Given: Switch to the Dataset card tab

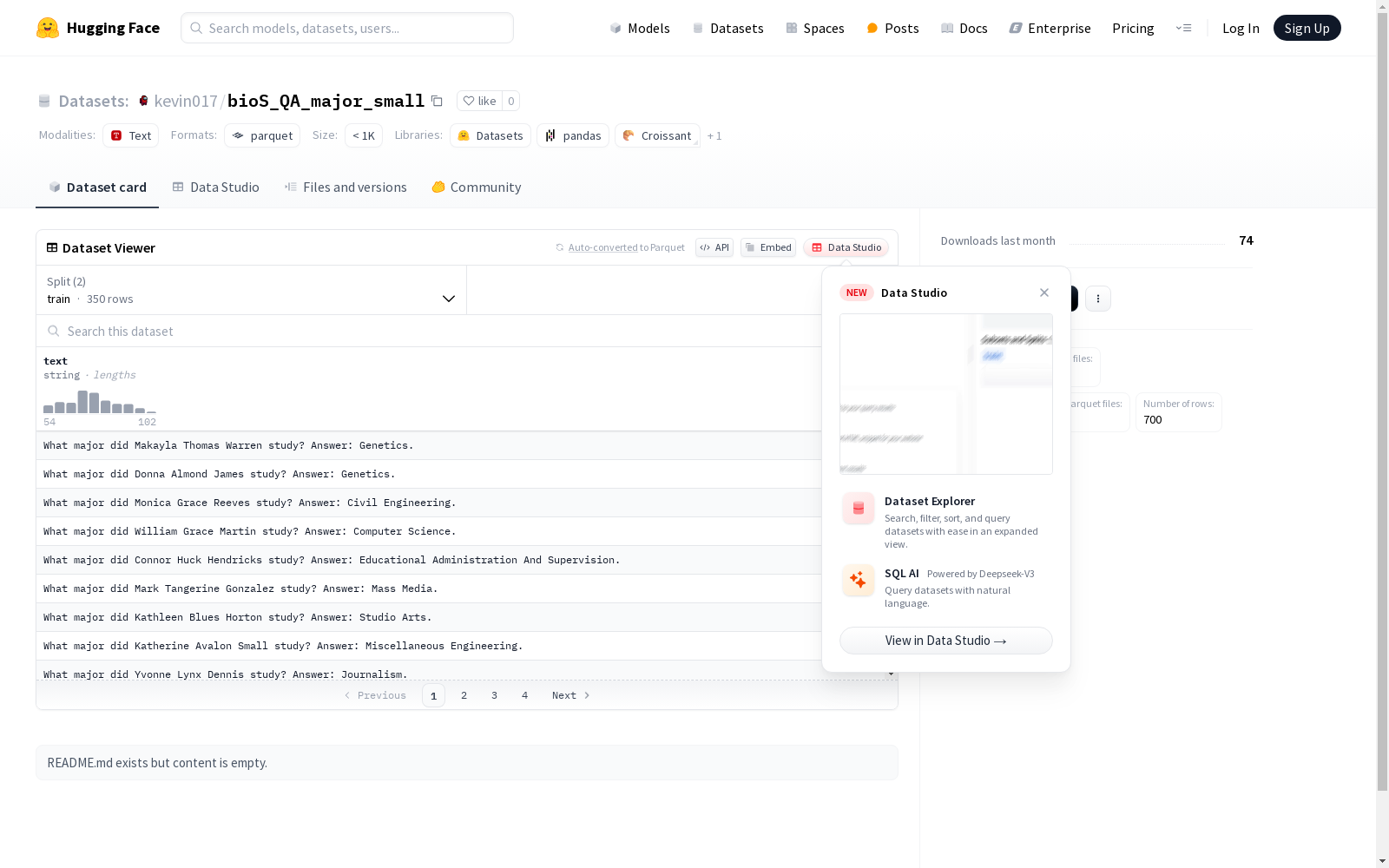Looking at the screenshot, I should pos(97,187).
